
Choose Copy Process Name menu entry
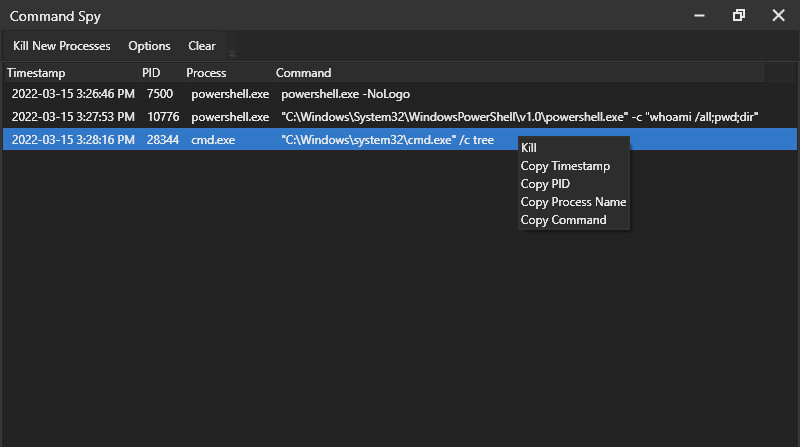[x=573, y=202]
